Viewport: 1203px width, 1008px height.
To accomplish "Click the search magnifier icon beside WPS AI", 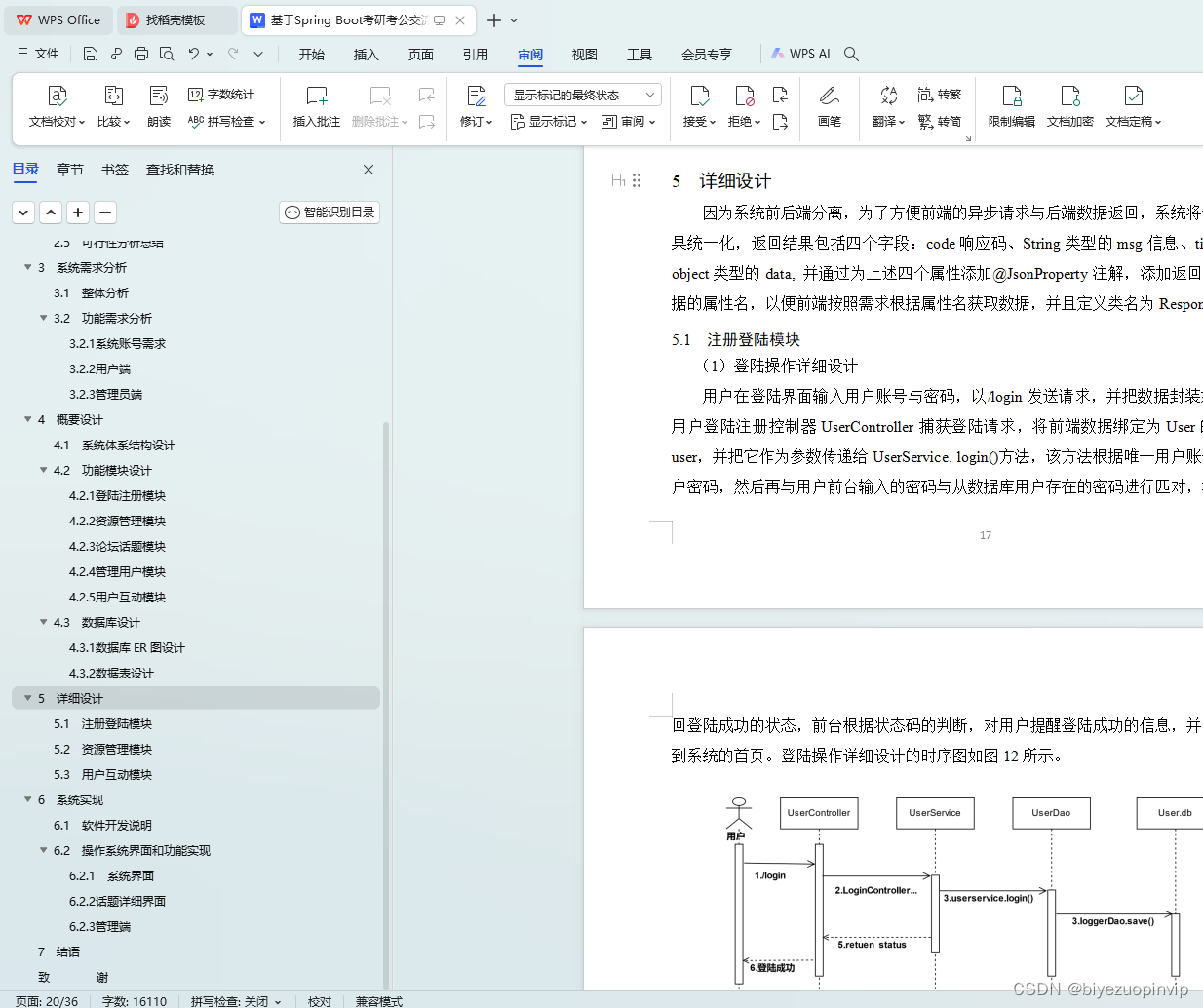I will pyautogui.click(x=851, y=54).
